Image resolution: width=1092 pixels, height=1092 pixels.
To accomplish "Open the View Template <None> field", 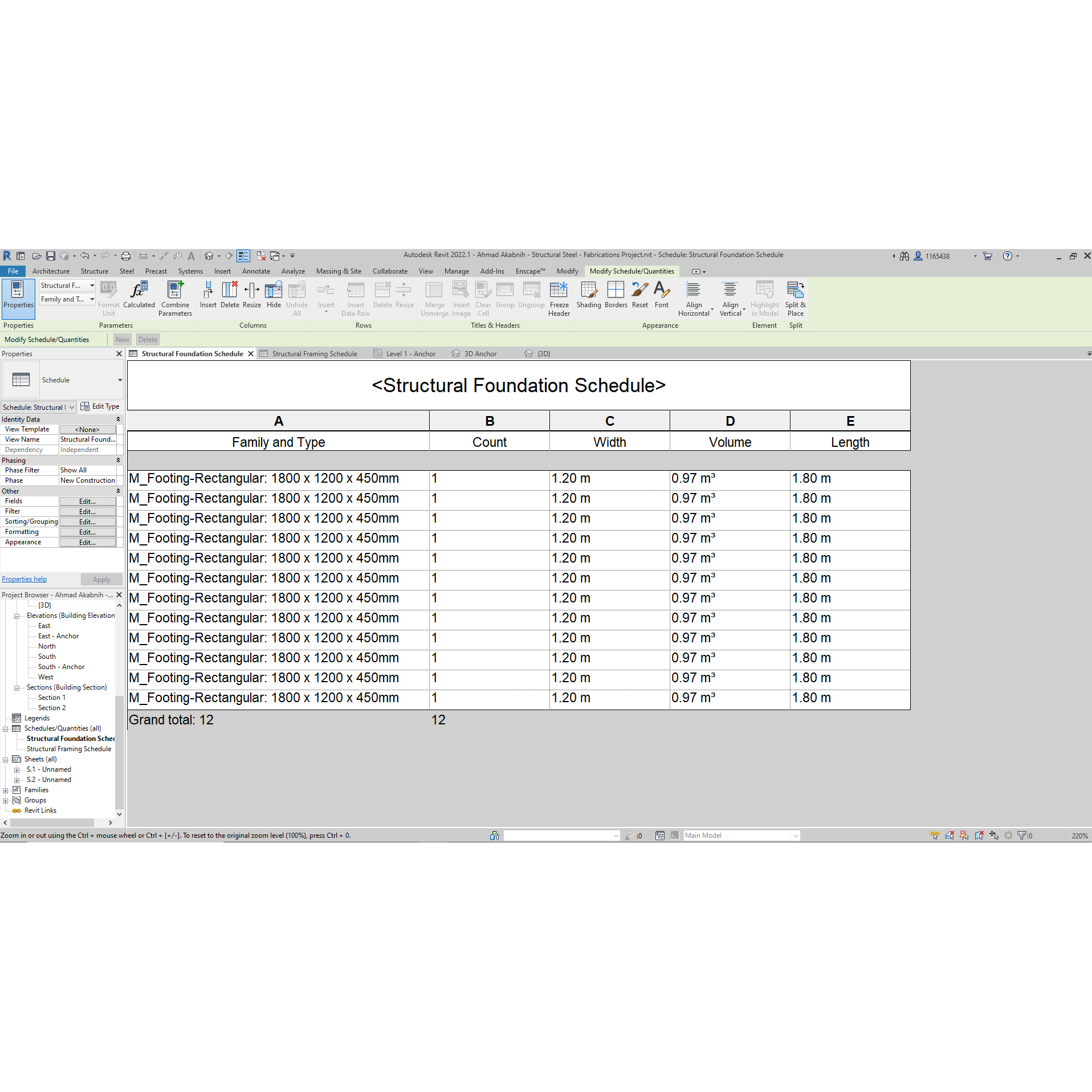I will (x=87, y=430).
